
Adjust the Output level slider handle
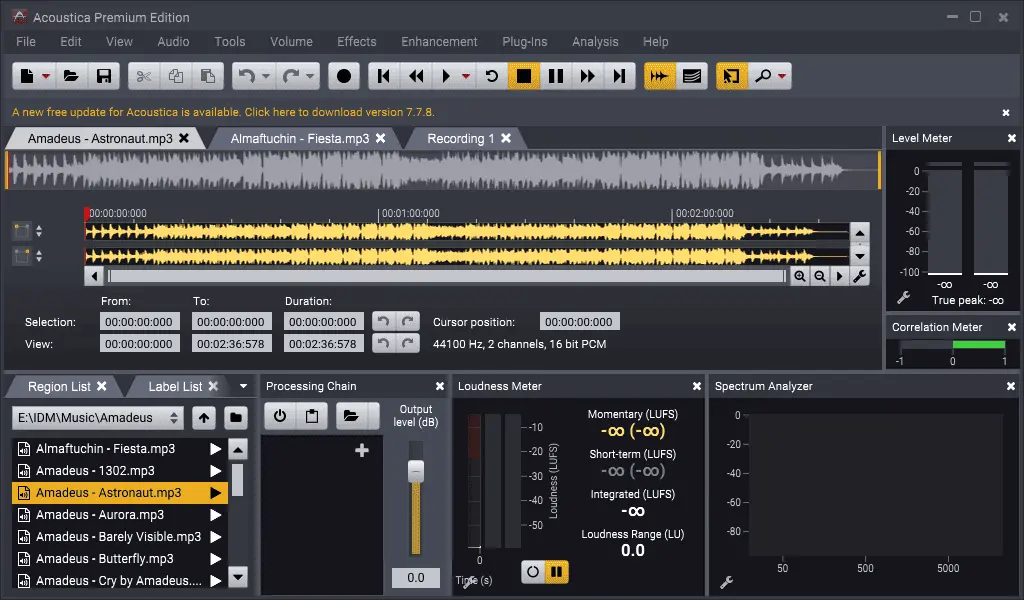tap(416, 471)
